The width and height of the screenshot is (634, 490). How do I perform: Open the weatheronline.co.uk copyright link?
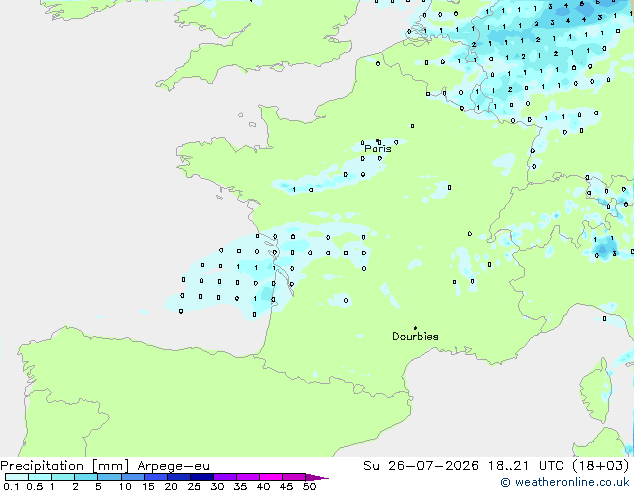point(565,482)
